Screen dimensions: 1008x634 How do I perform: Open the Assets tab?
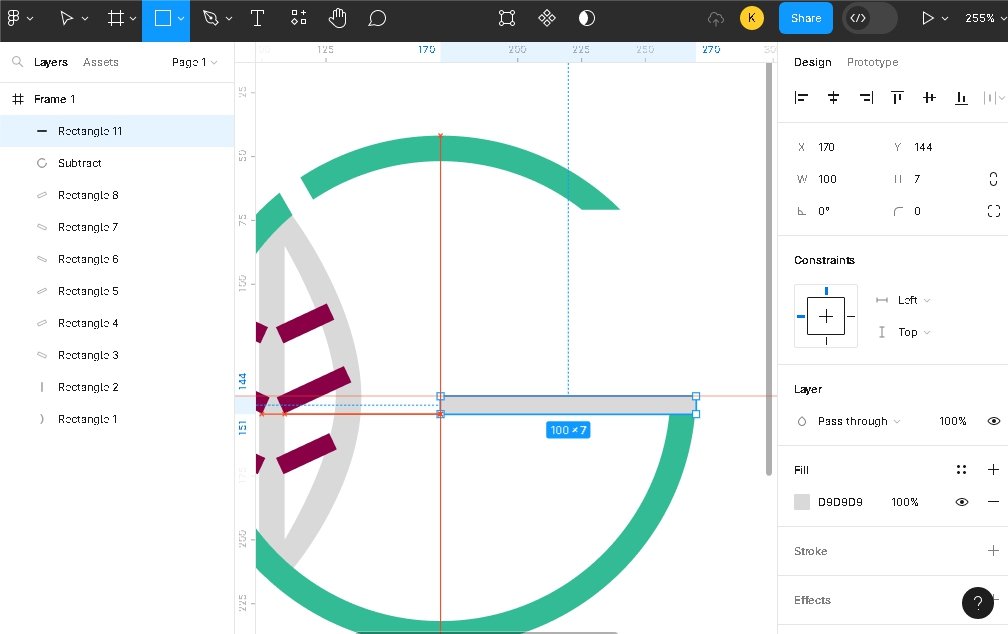(x=101, y=62)
